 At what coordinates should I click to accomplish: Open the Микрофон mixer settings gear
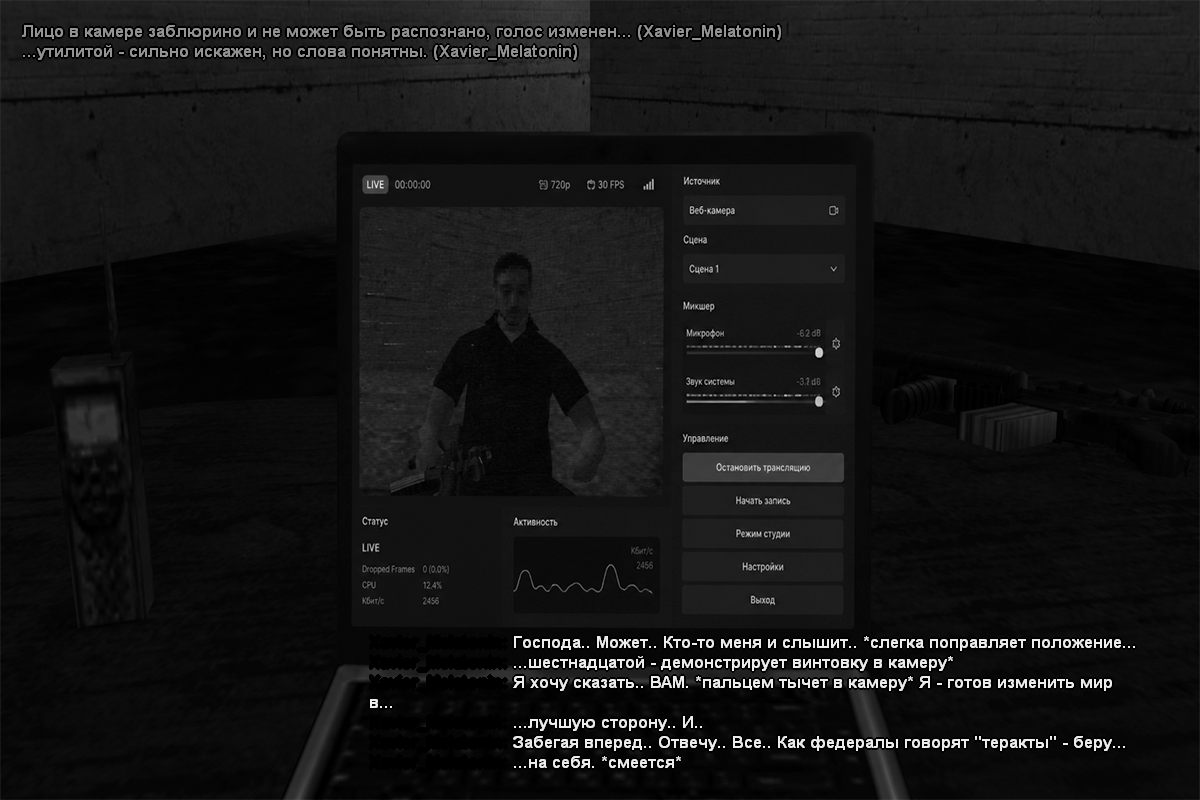tap(835, 345)
